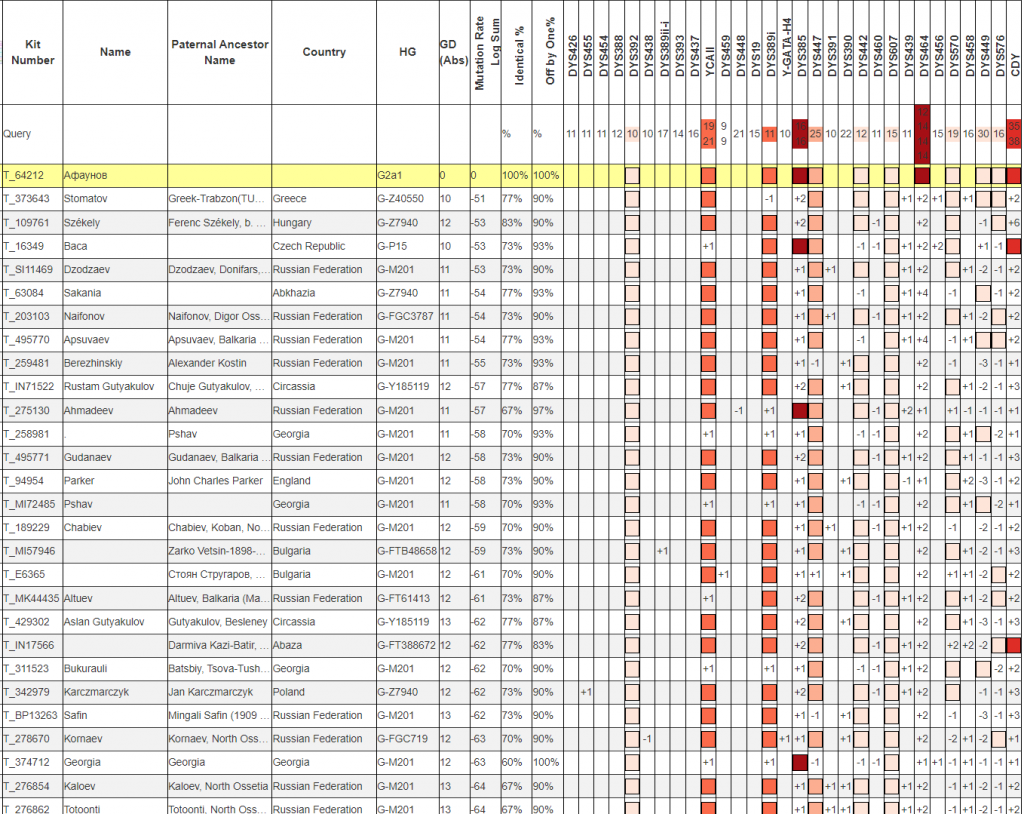The width and height of the screenshot is (1024, 814).
Task: Select the Country column header
Action: point(323,53)
